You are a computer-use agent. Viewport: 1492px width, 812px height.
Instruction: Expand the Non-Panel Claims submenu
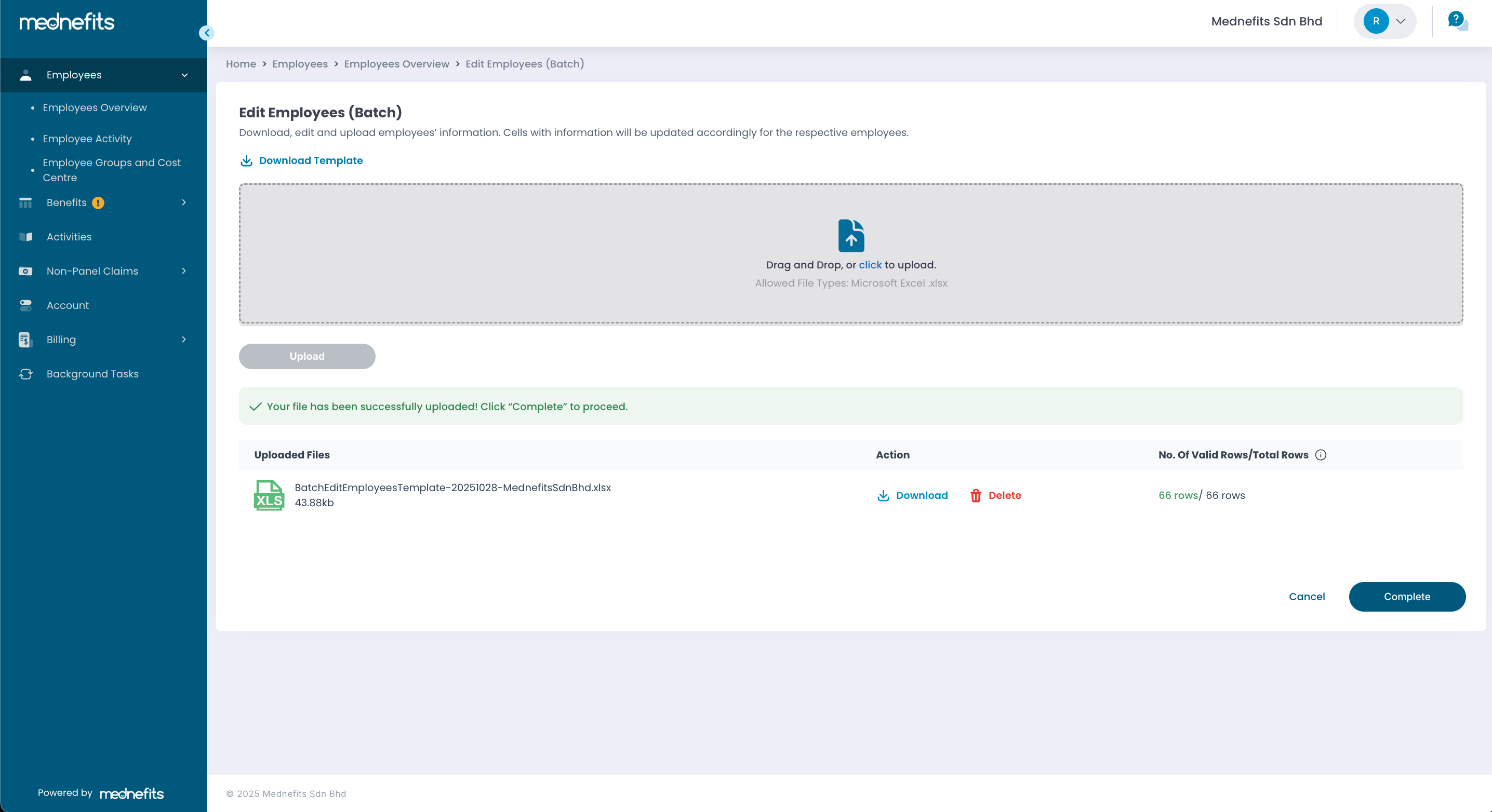pos(184,271)
